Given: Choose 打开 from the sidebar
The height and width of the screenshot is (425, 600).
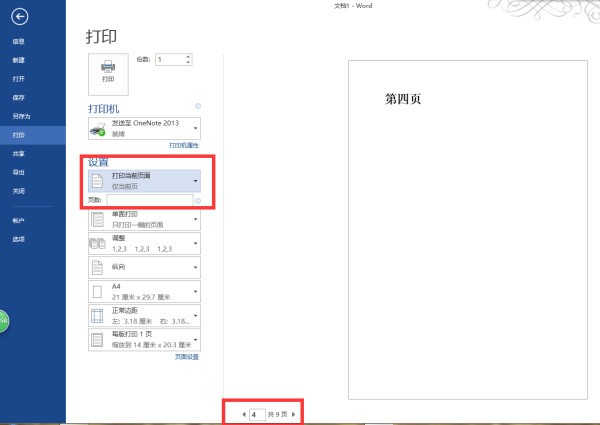Looking at the screenshot, I should pos(18,79).
